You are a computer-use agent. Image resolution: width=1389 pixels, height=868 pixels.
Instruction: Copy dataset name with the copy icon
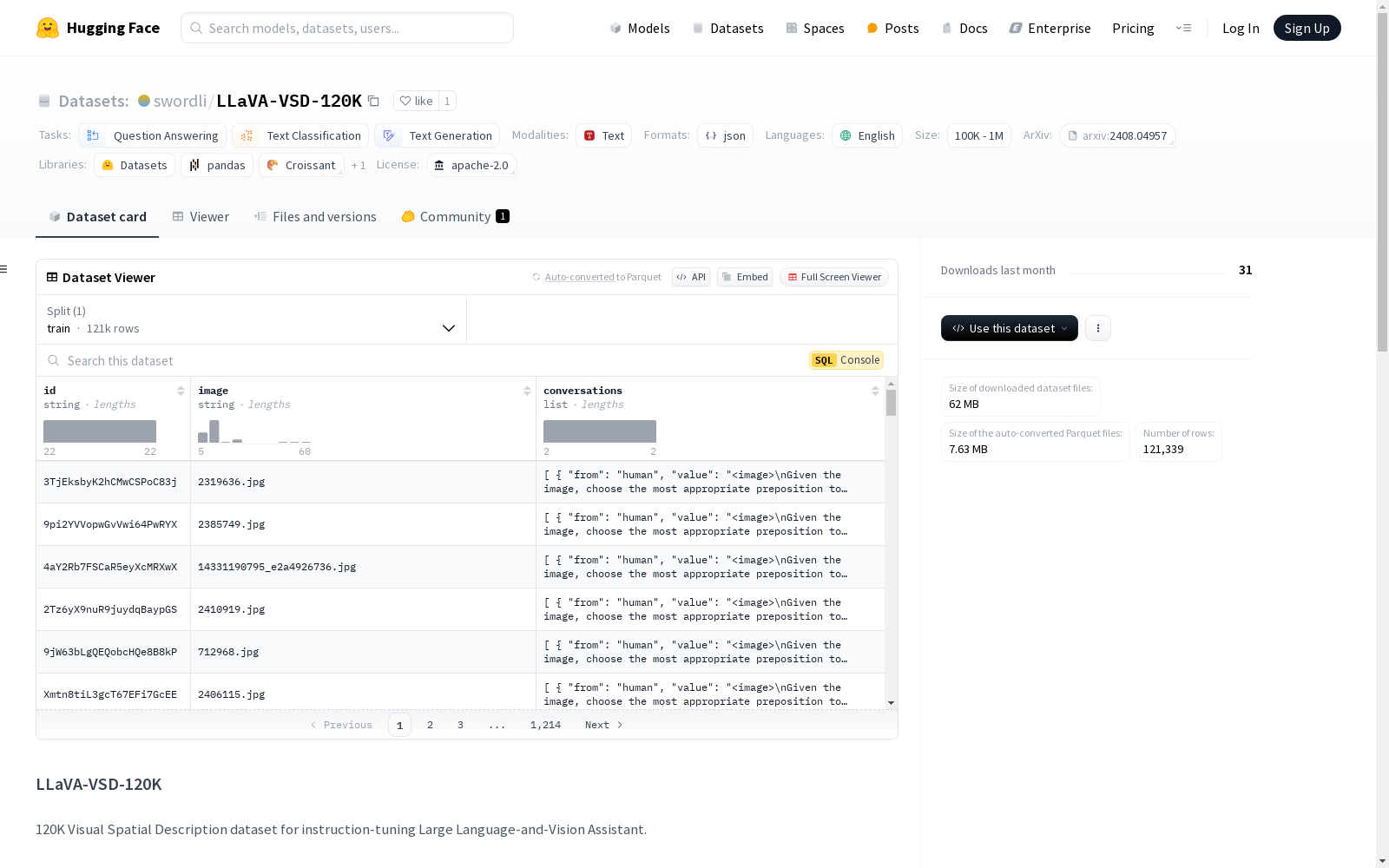373,101
